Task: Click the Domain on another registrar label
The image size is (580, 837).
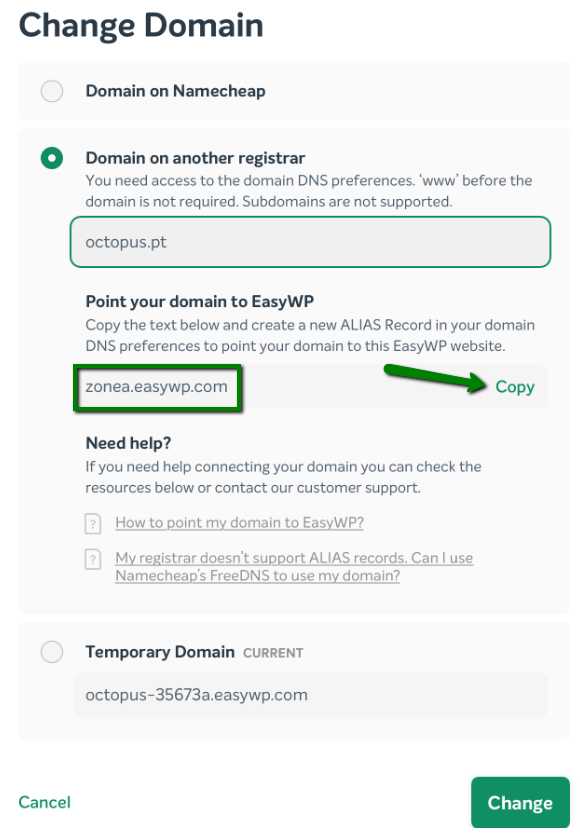Action: click(195, 158)
